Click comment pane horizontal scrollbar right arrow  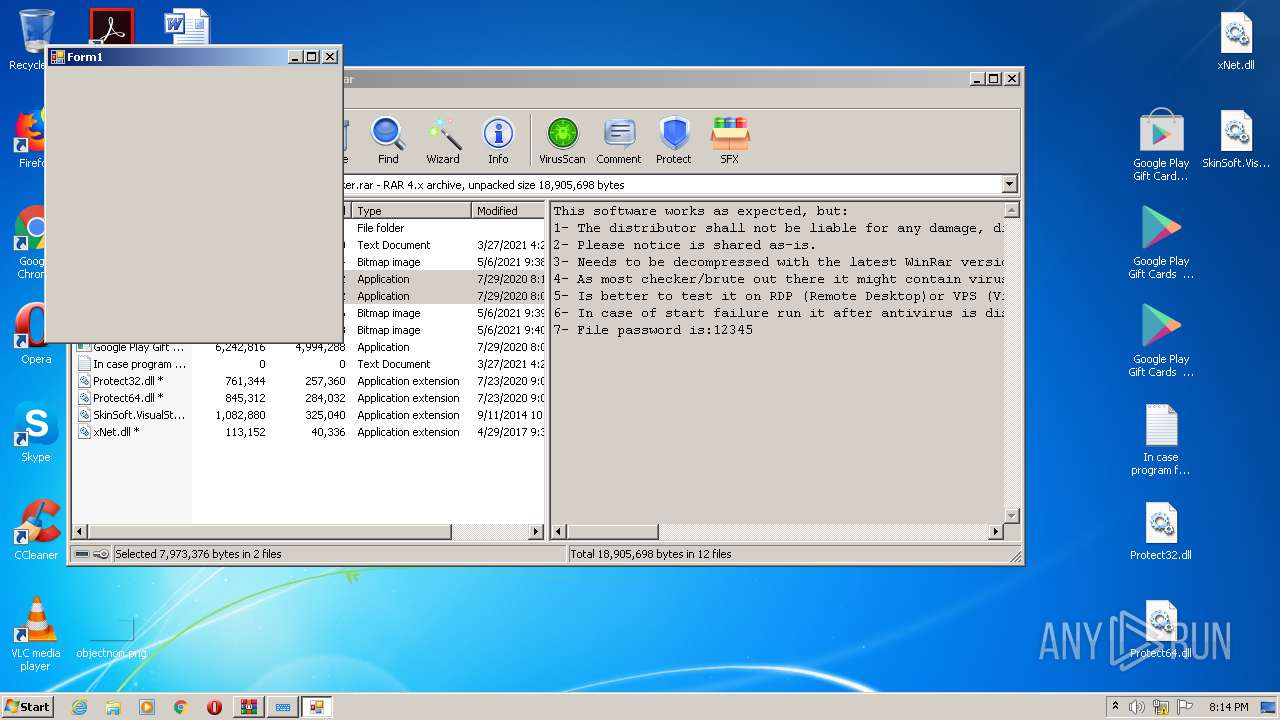tap(995, 532)
